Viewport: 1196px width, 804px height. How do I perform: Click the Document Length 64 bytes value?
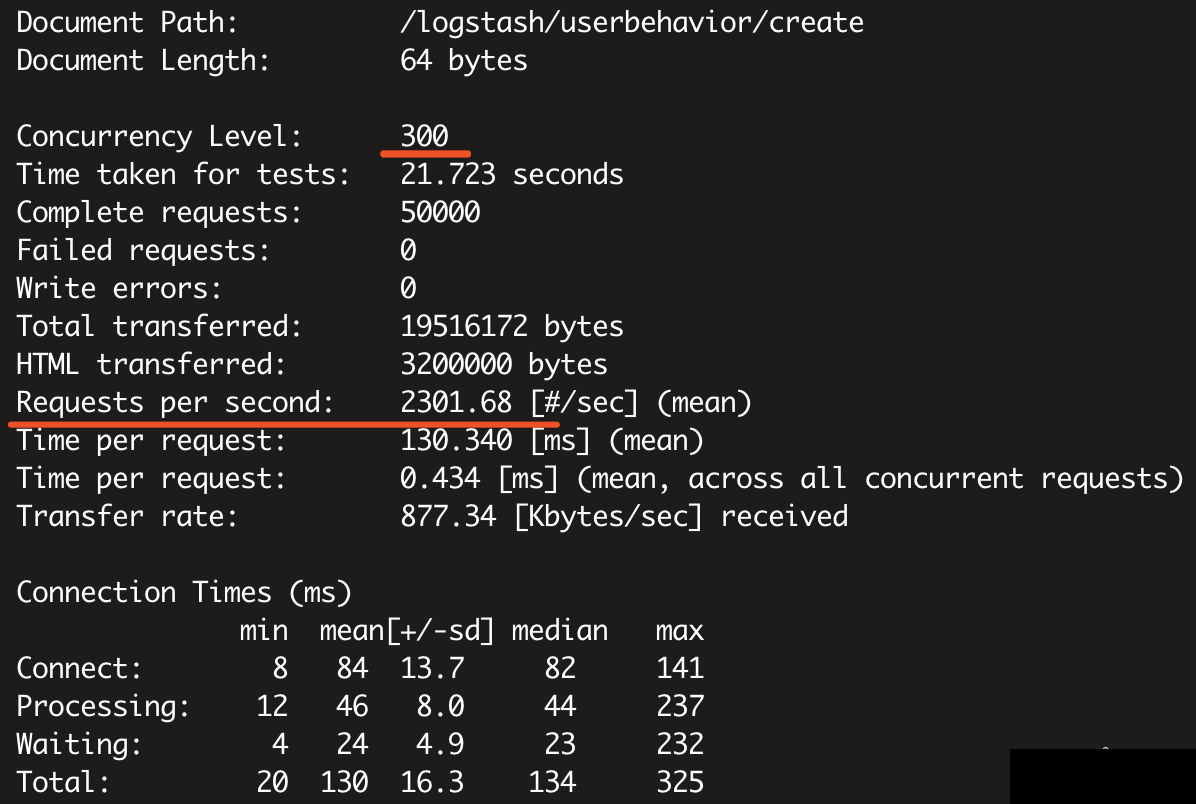pos(464,61)
